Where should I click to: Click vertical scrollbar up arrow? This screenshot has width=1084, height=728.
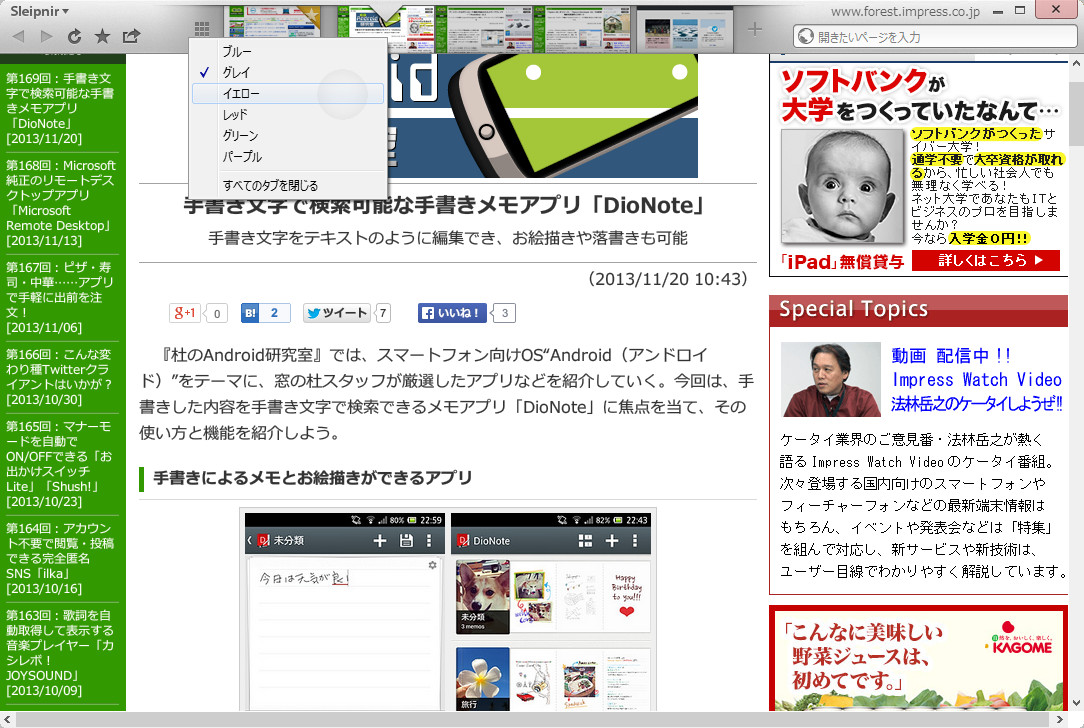[x=1076, y=63]
